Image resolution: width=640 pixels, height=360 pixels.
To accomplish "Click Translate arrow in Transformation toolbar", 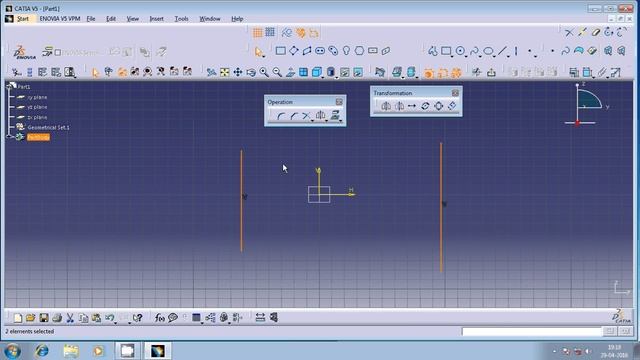I will coord(412,106).
